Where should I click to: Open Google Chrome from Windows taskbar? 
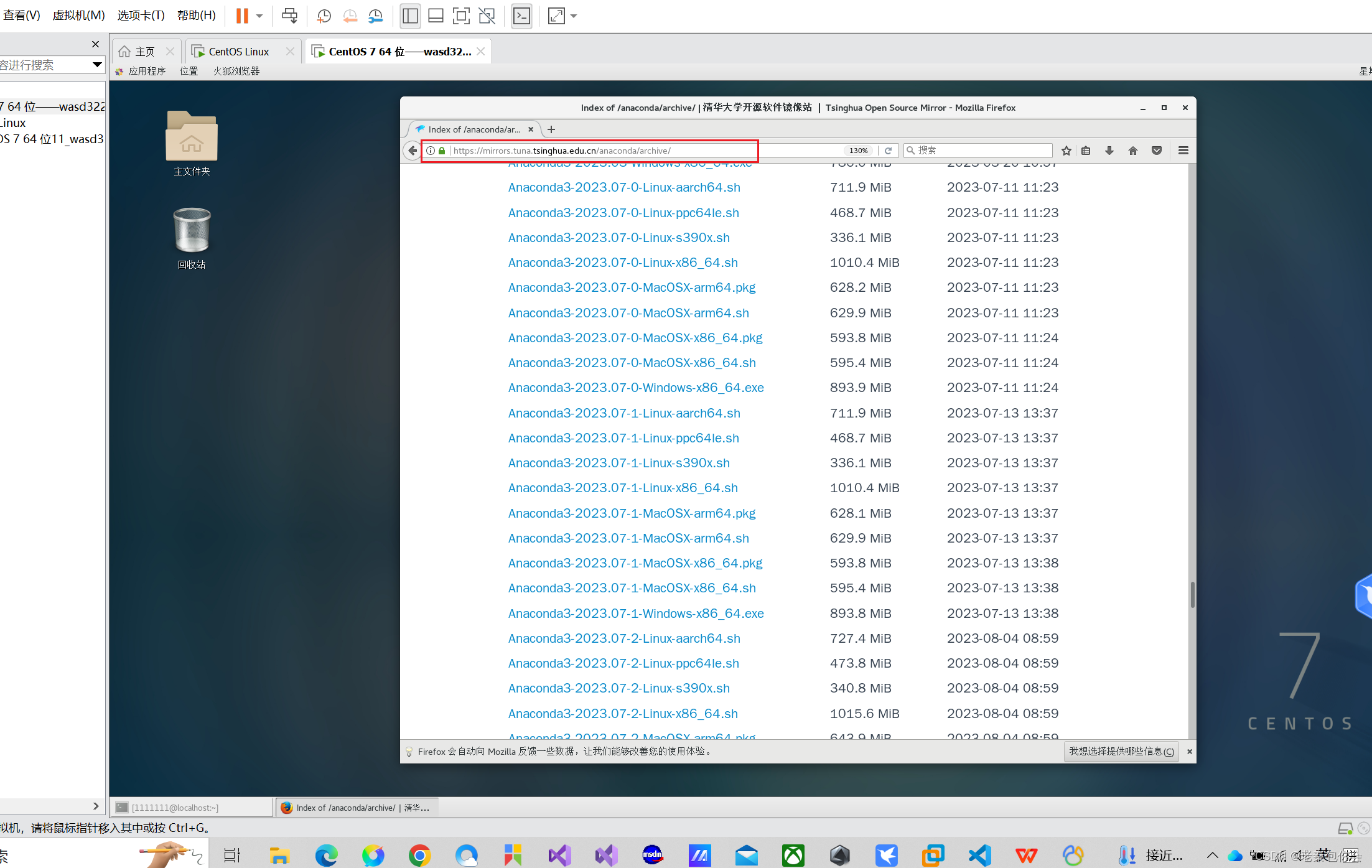click(419, 856)
